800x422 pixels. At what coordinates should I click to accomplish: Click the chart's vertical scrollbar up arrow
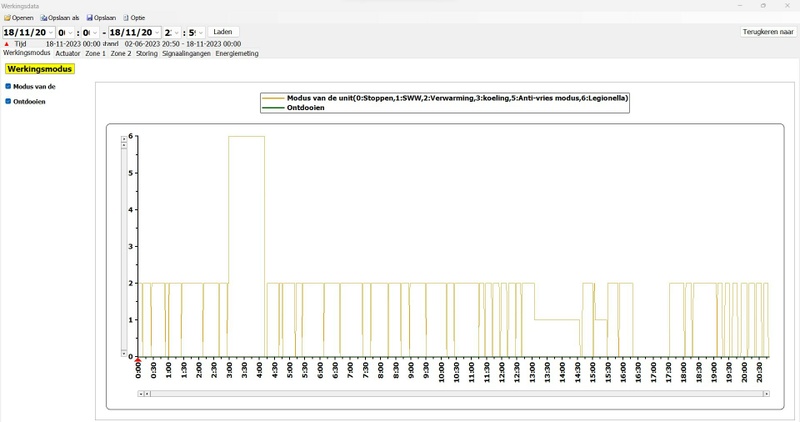click(124, 139)
